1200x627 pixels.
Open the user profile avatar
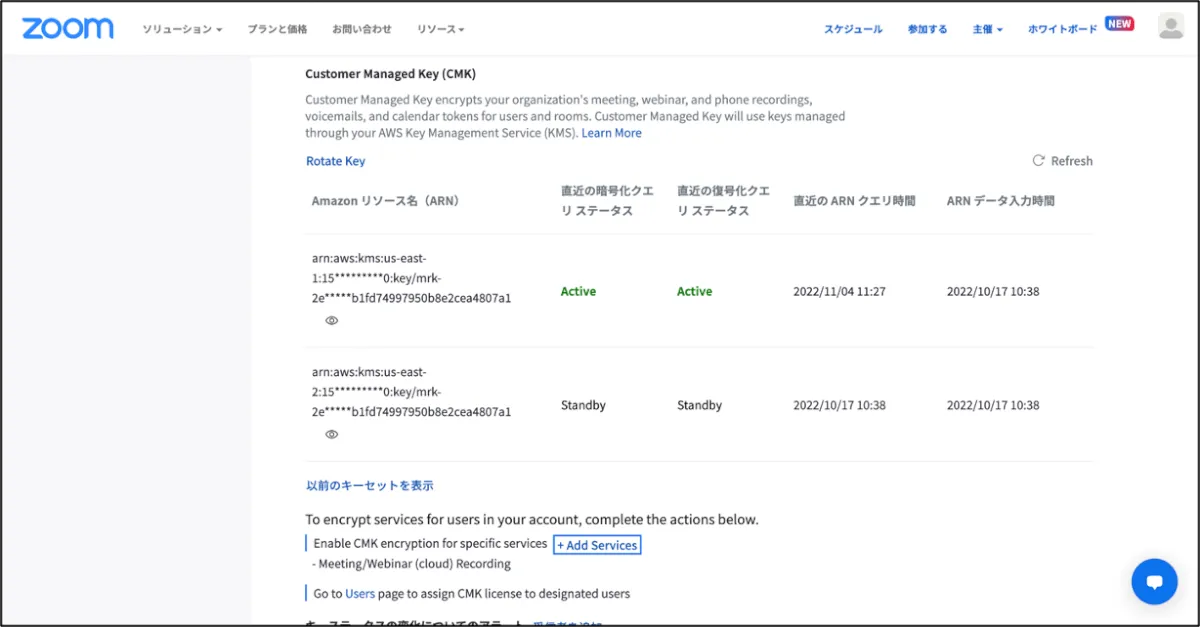point(1170,27)
